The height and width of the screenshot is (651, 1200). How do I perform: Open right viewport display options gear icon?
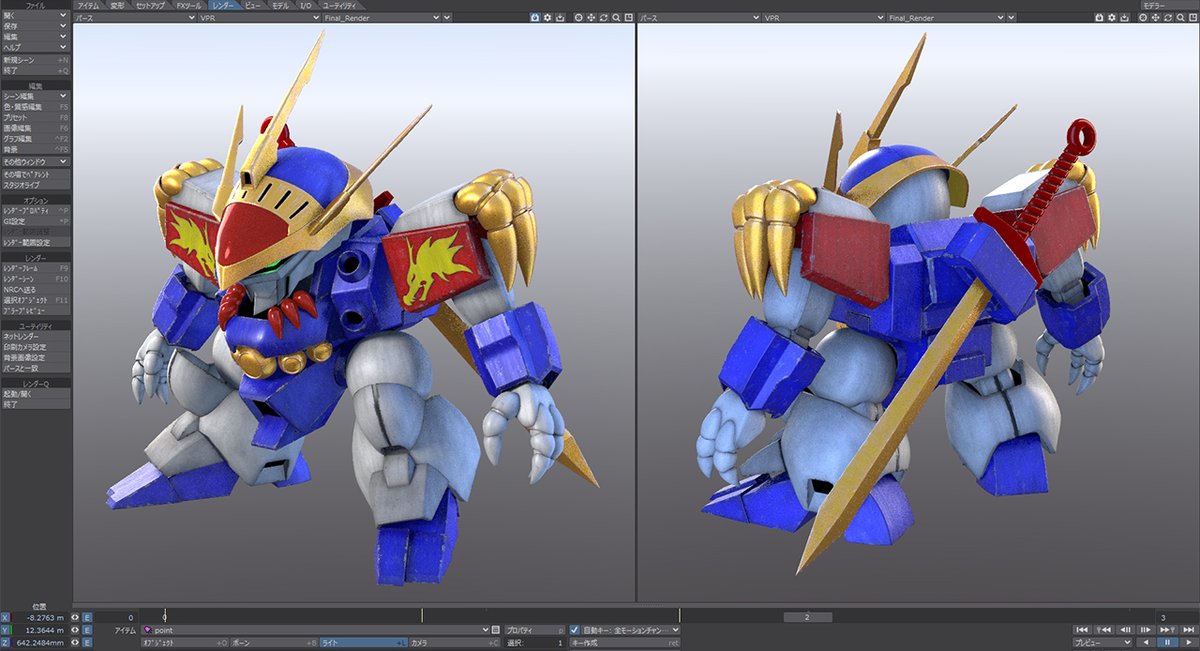[x=1112, y=18]
